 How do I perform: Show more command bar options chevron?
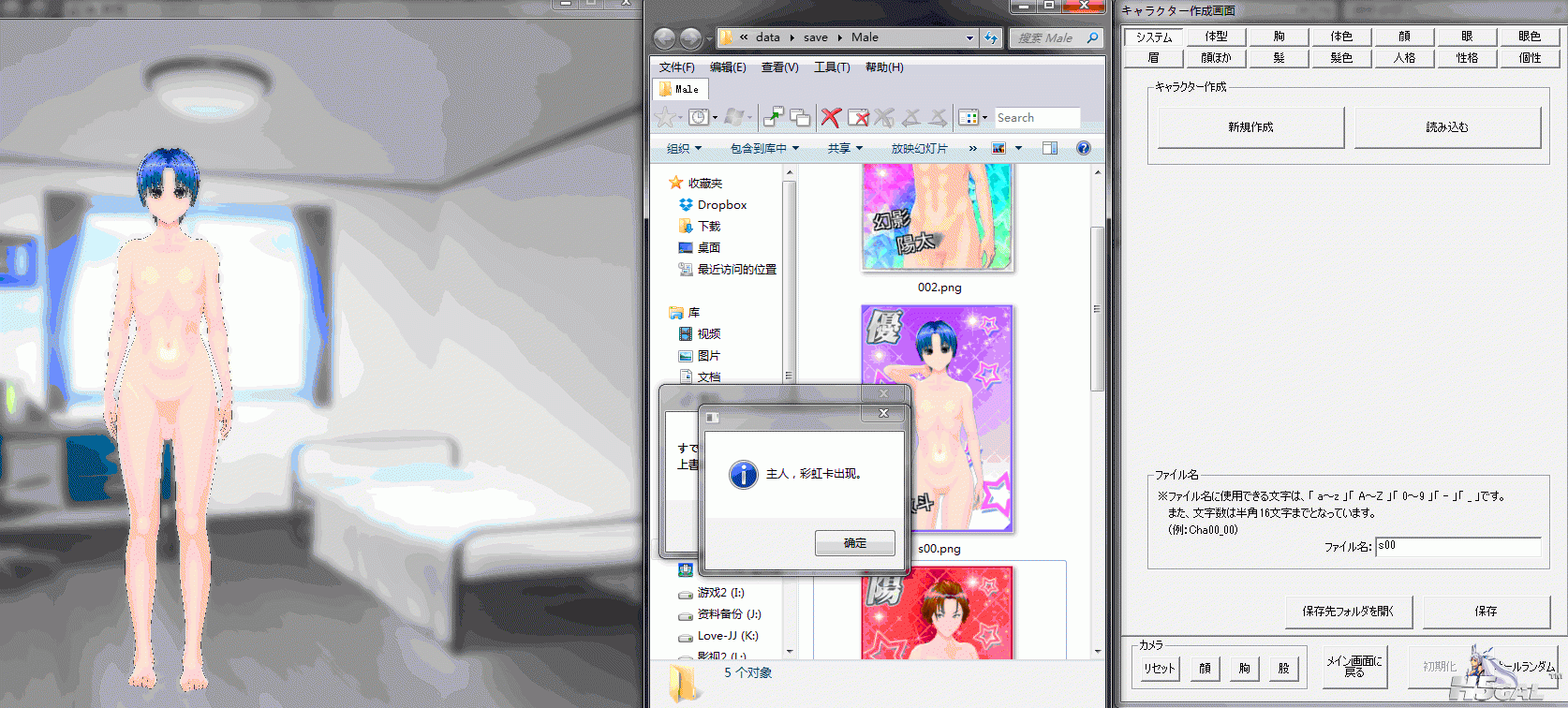click(x=972, y=148)
